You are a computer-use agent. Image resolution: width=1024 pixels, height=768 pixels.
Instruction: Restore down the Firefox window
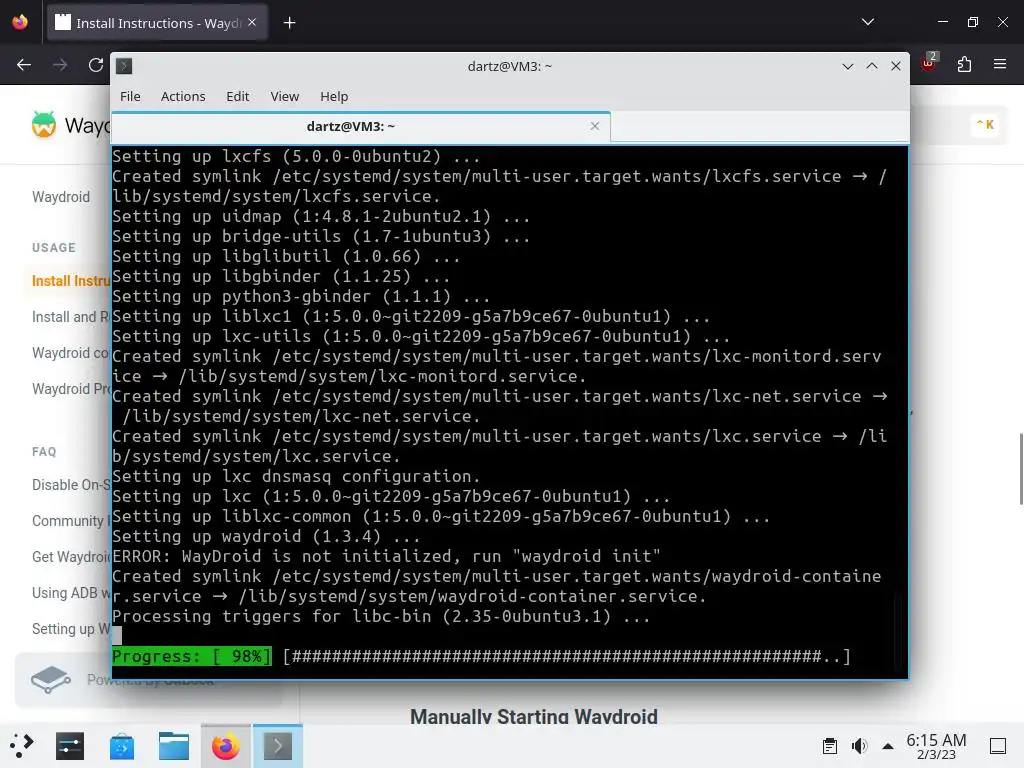tap(972, 22)
